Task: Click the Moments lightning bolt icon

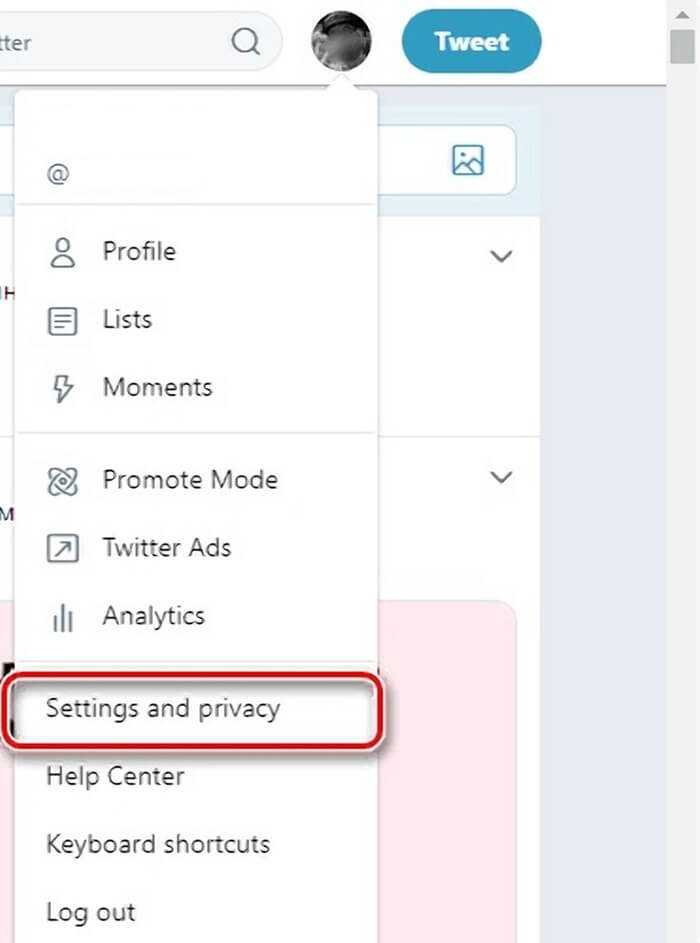Action: click(x=63, y=388)
